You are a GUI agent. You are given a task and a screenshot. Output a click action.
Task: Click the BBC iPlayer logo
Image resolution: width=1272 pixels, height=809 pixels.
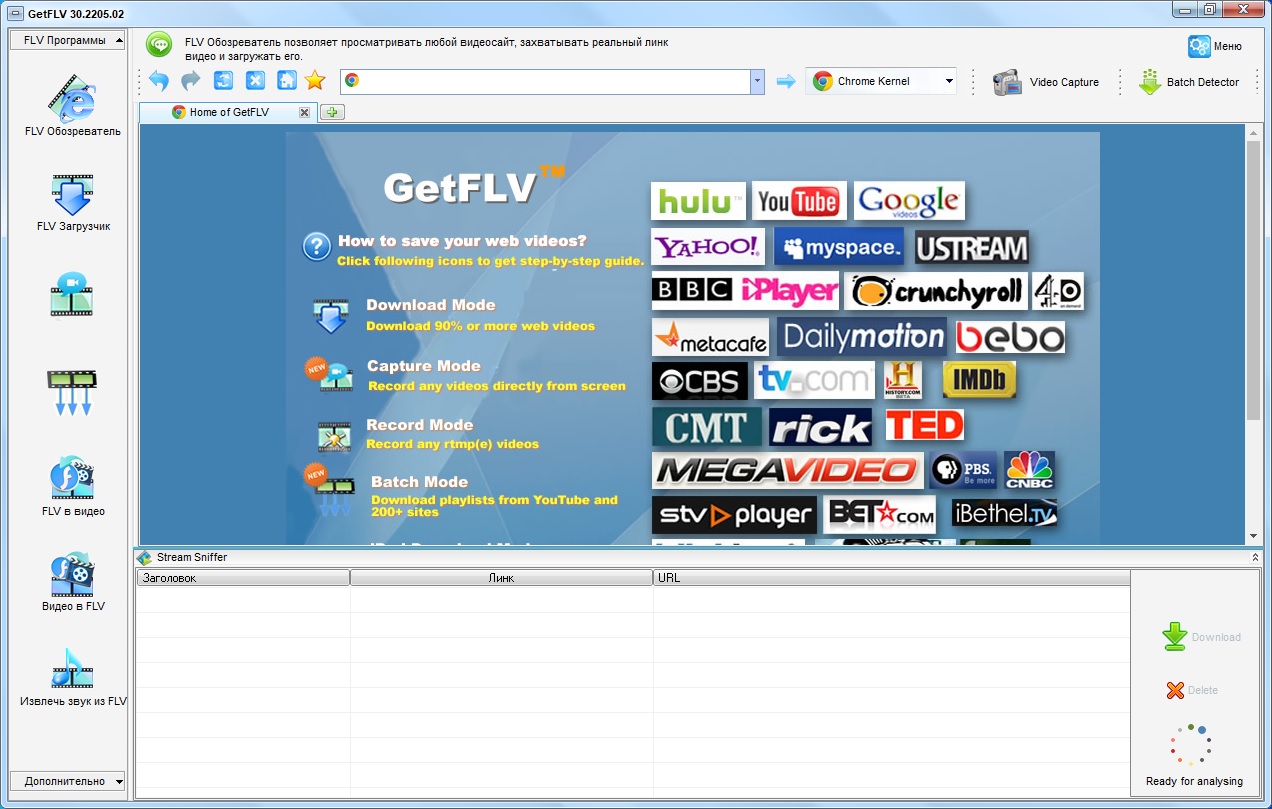pos(745,291)
